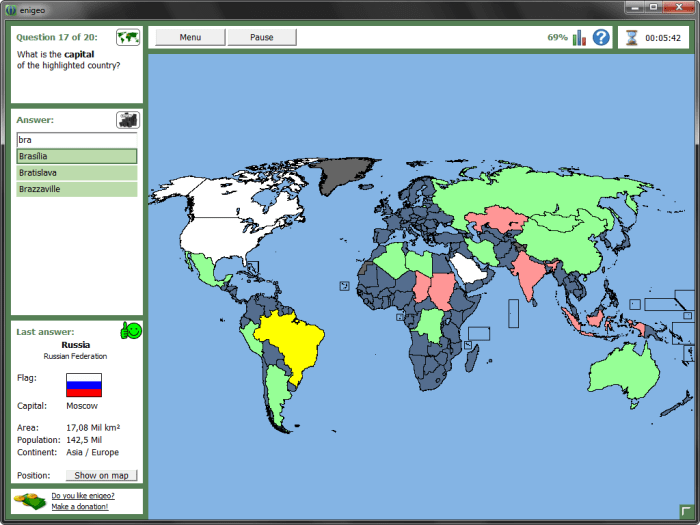
Task: Open the 'Make a donation!' link
Action: 80,507
